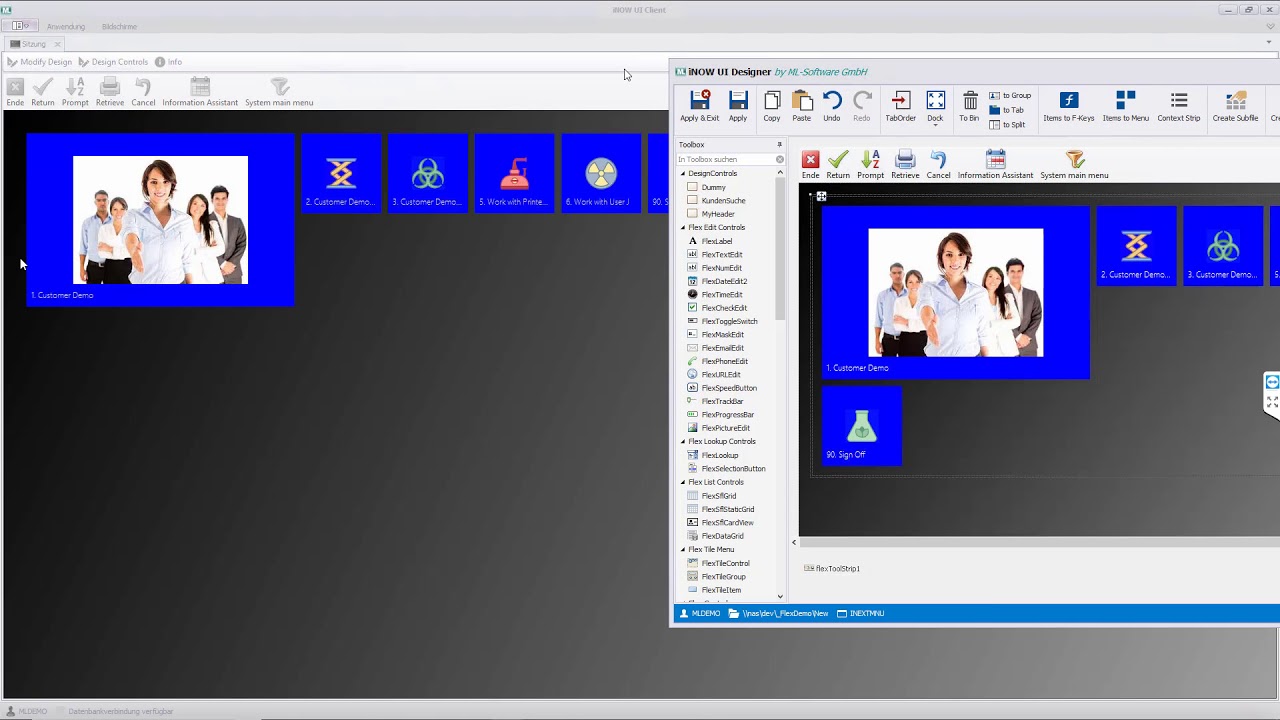Collapse the DesignControls toolbox group
The height and width of the screenshot is (720, 1280).
click(x=683, y=174)
